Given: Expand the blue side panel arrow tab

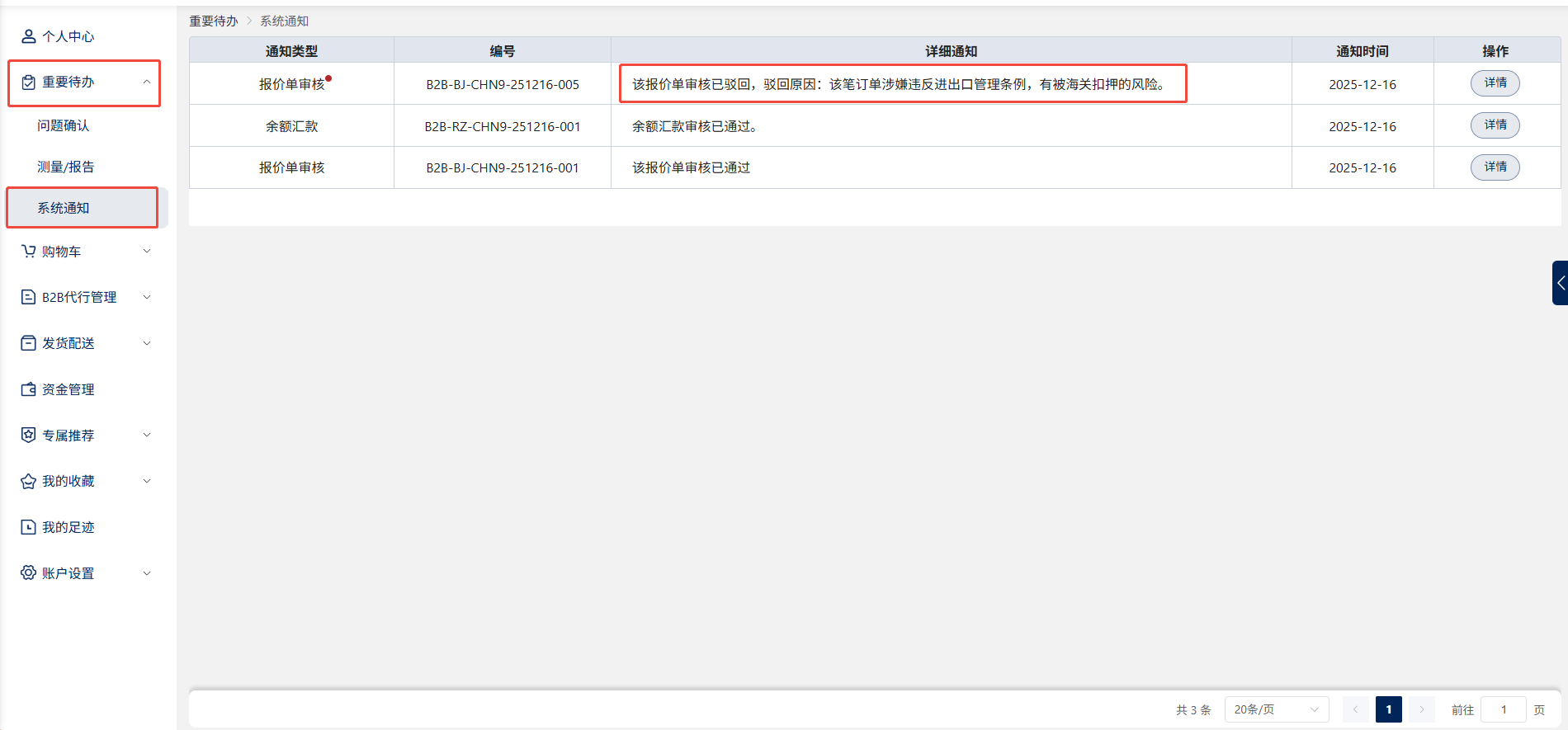Looking at the screenshot, I should (x=1560, y=283).
